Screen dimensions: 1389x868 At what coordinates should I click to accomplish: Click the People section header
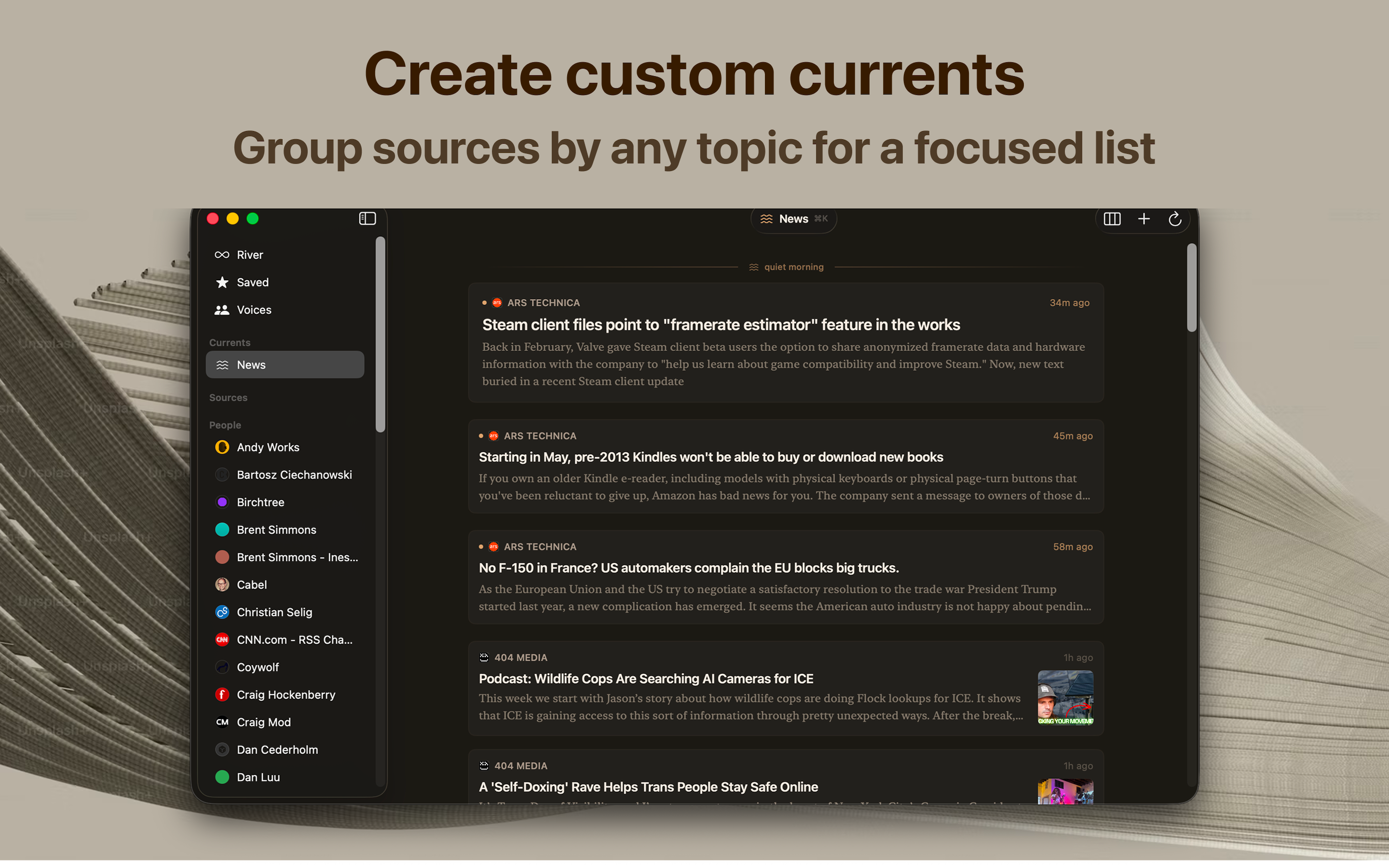[225, 425]
